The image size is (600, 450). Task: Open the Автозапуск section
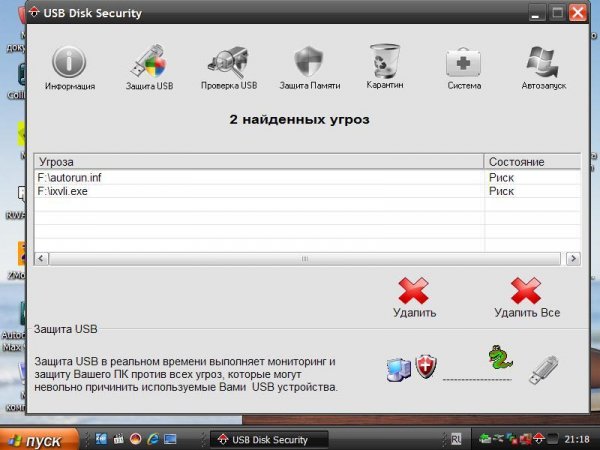543,68
